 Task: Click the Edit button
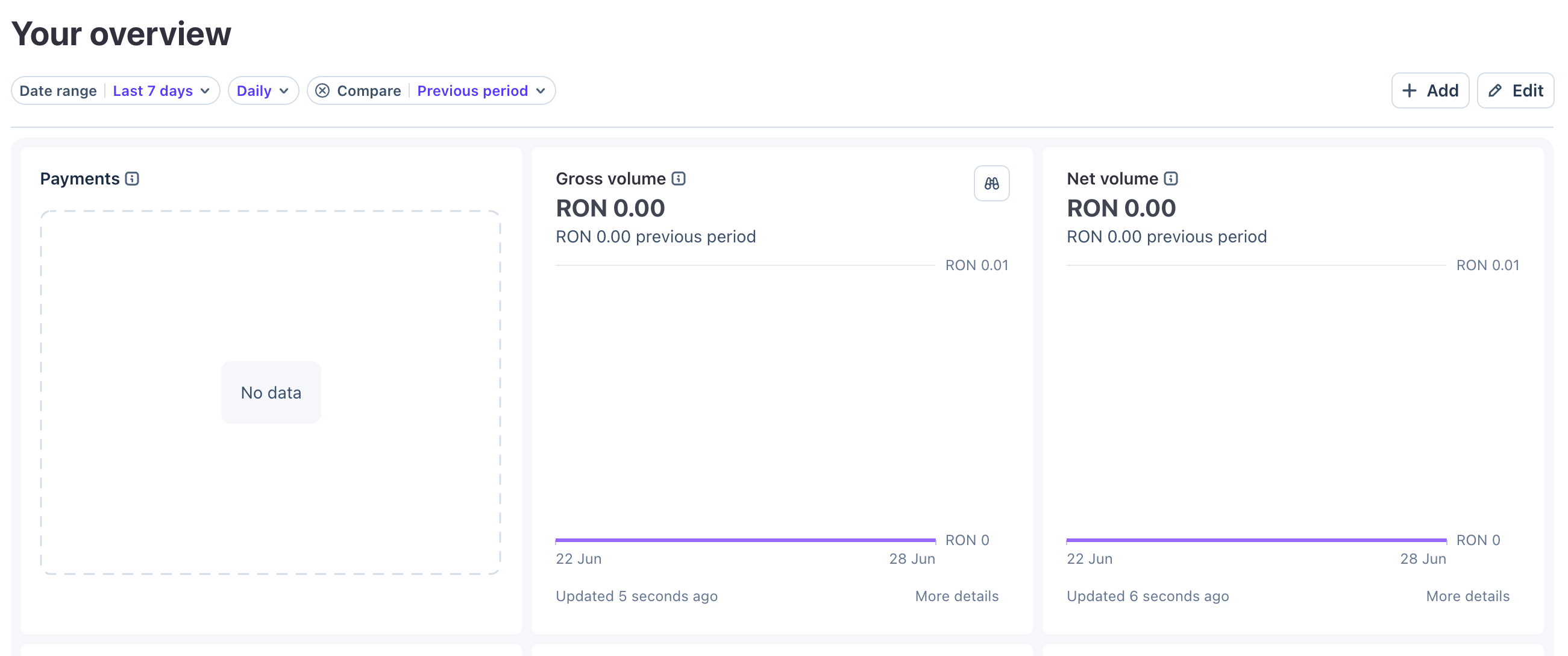click(1515, 91)
